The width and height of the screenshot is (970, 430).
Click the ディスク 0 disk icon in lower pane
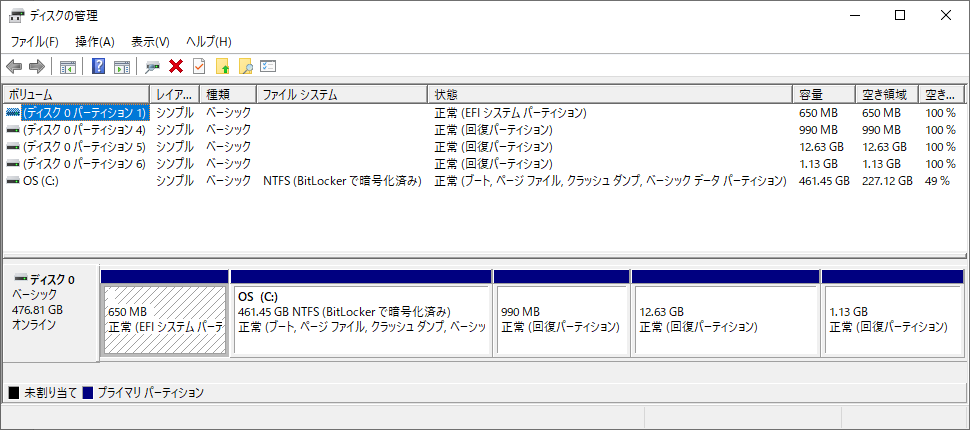[21, 278]
